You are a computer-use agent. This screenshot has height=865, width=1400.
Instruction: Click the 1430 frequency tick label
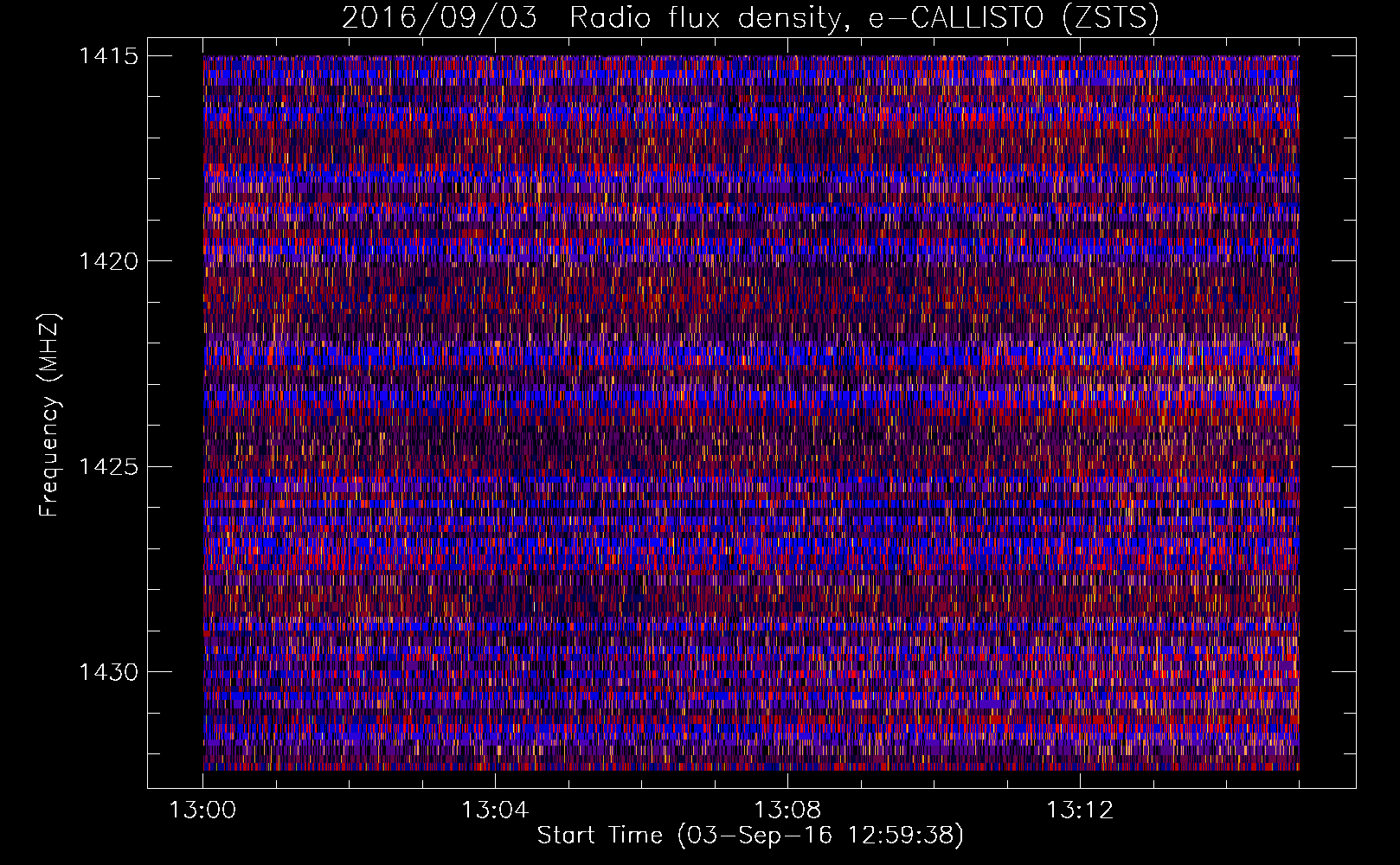point(108,672)
